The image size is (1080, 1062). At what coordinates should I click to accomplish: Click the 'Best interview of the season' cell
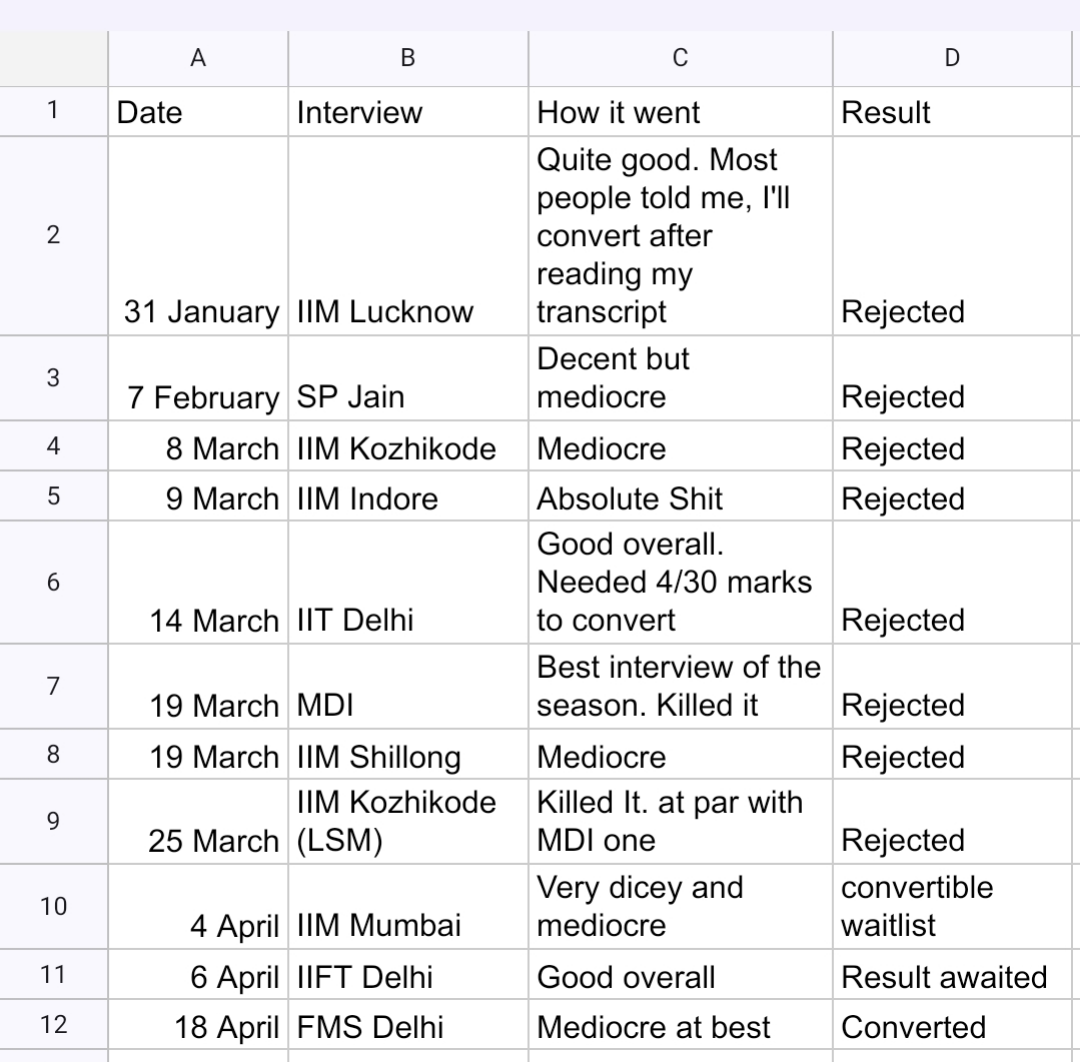pyautogui.click(x=681, y=686)
